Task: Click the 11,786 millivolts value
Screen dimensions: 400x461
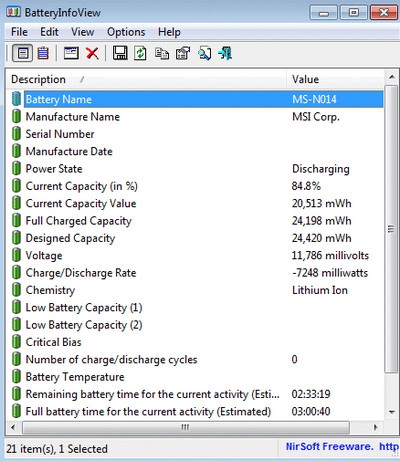Action: click(x=330, y=255)
